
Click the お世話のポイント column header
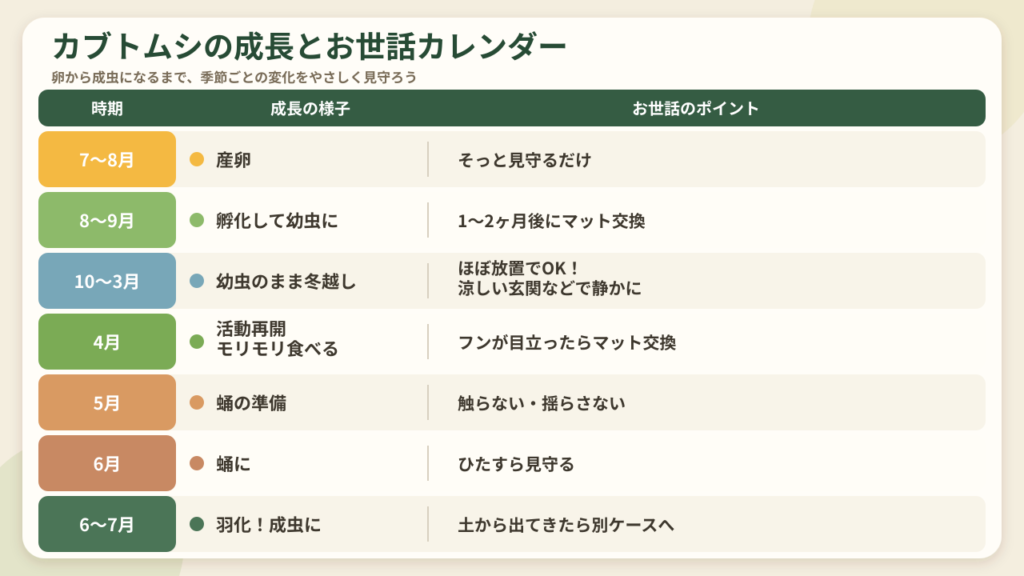[696, 108]
